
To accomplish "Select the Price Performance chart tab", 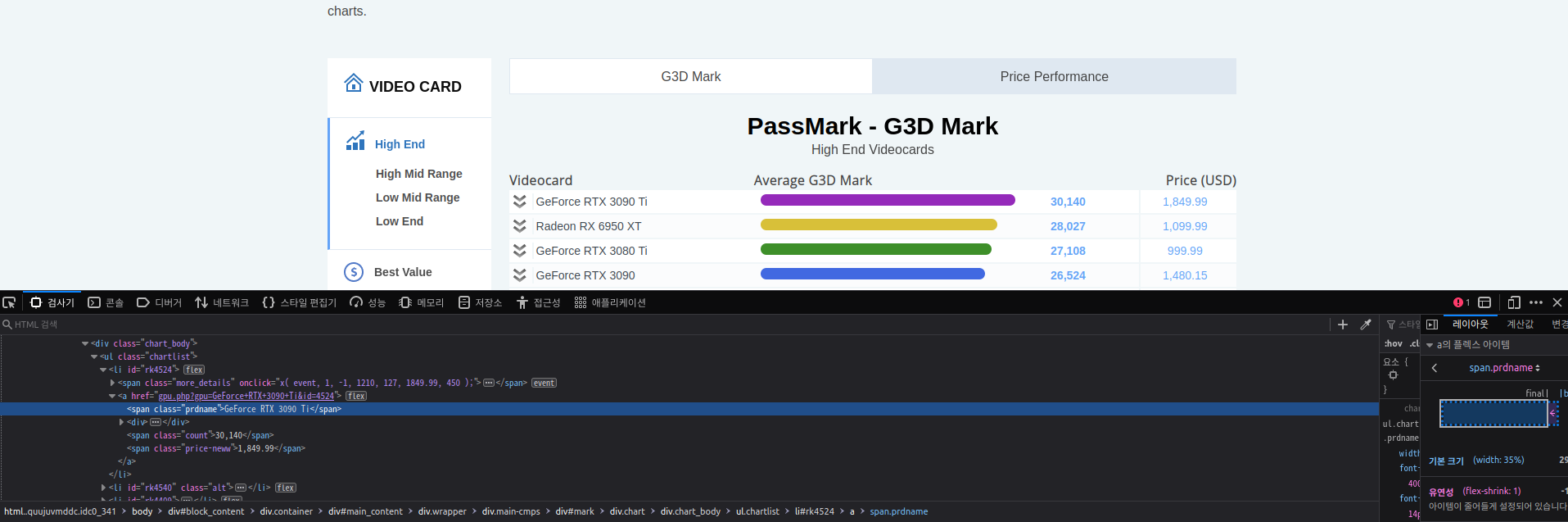I will pyautogui.click(x=1055, y=76).
